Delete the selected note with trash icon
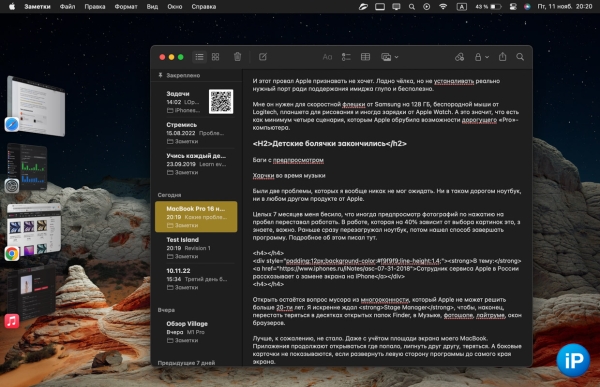 pyautogui.click(x=238, y=57)
